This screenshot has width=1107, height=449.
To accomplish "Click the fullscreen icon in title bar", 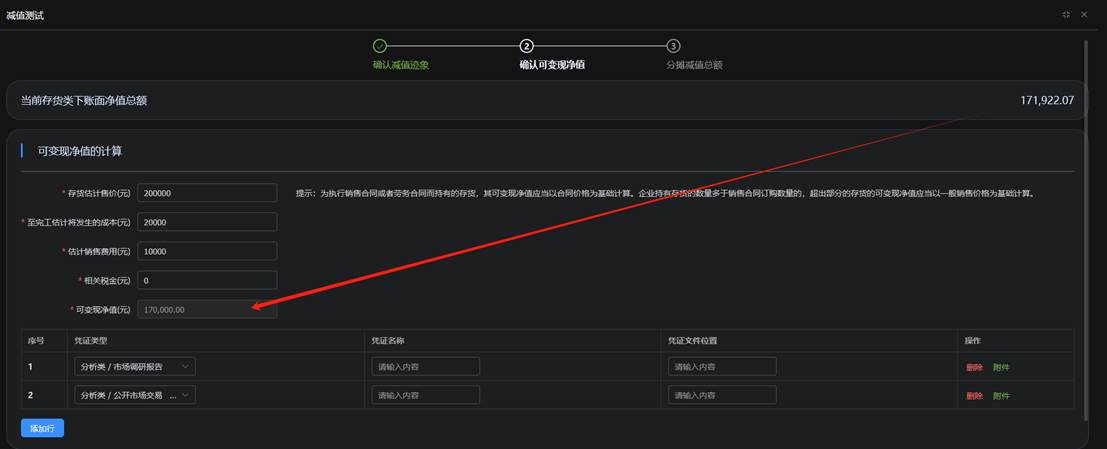I will coord(1066,15).
